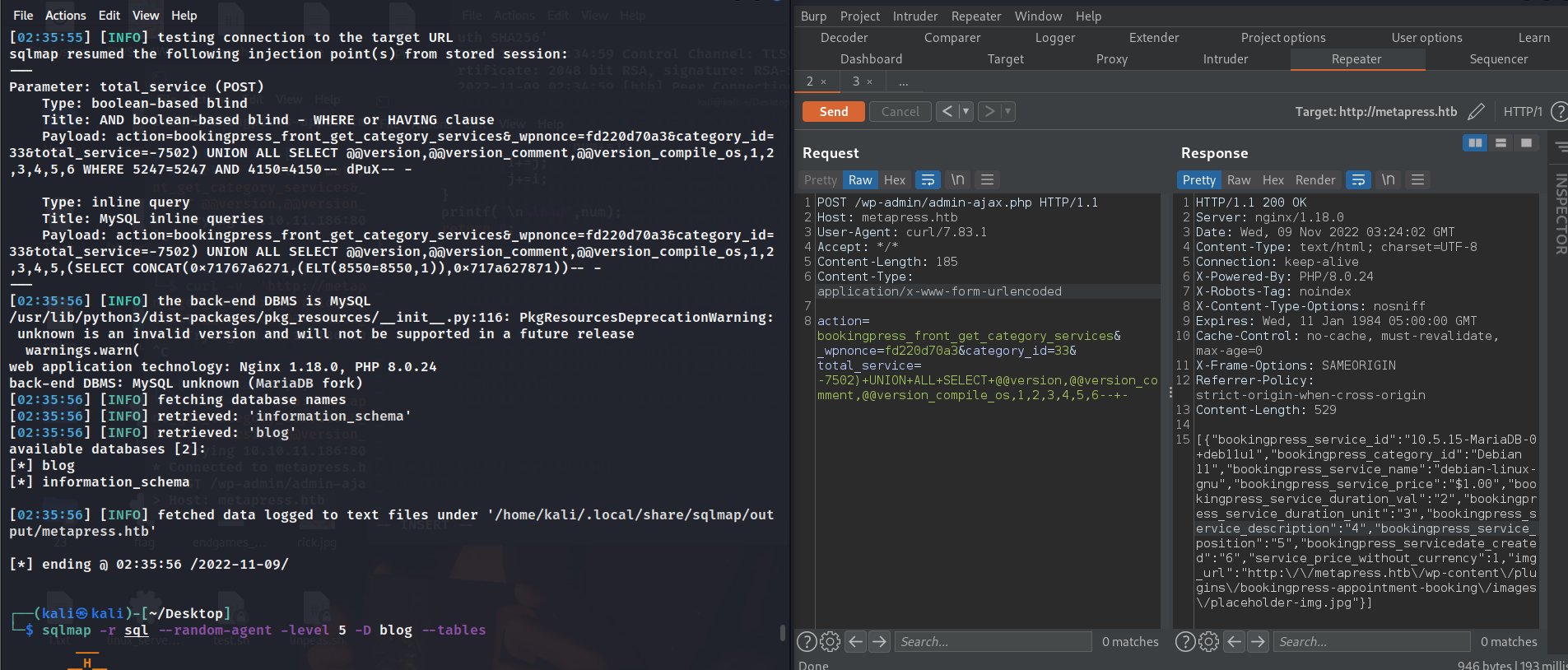1568x670 pixels.
Task: Switch to the Logger tab
Action: point(1055,38)
